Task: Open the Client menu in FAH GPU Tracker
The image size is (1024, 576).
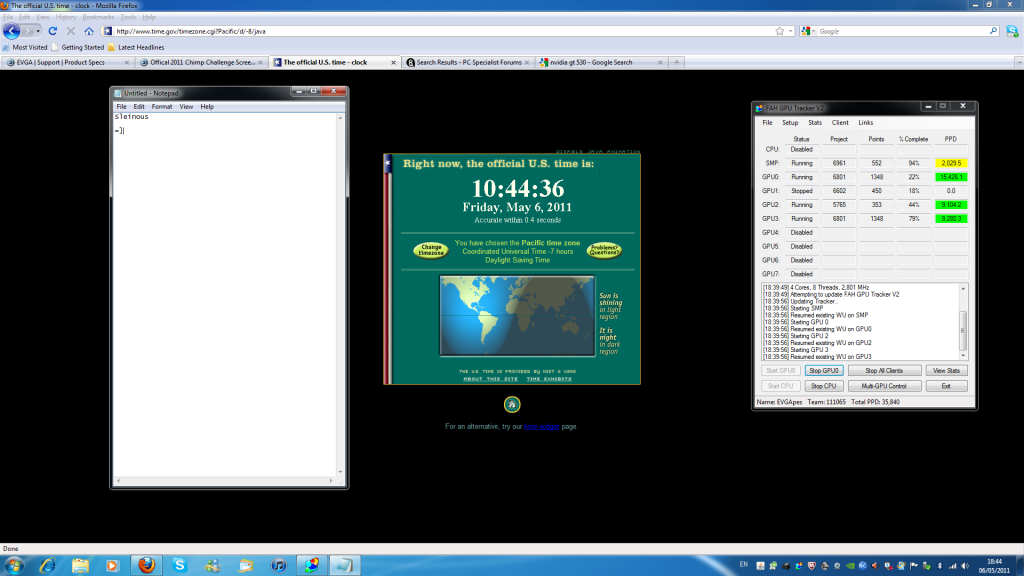Action: pyautogui.click(x=840, y=122)
